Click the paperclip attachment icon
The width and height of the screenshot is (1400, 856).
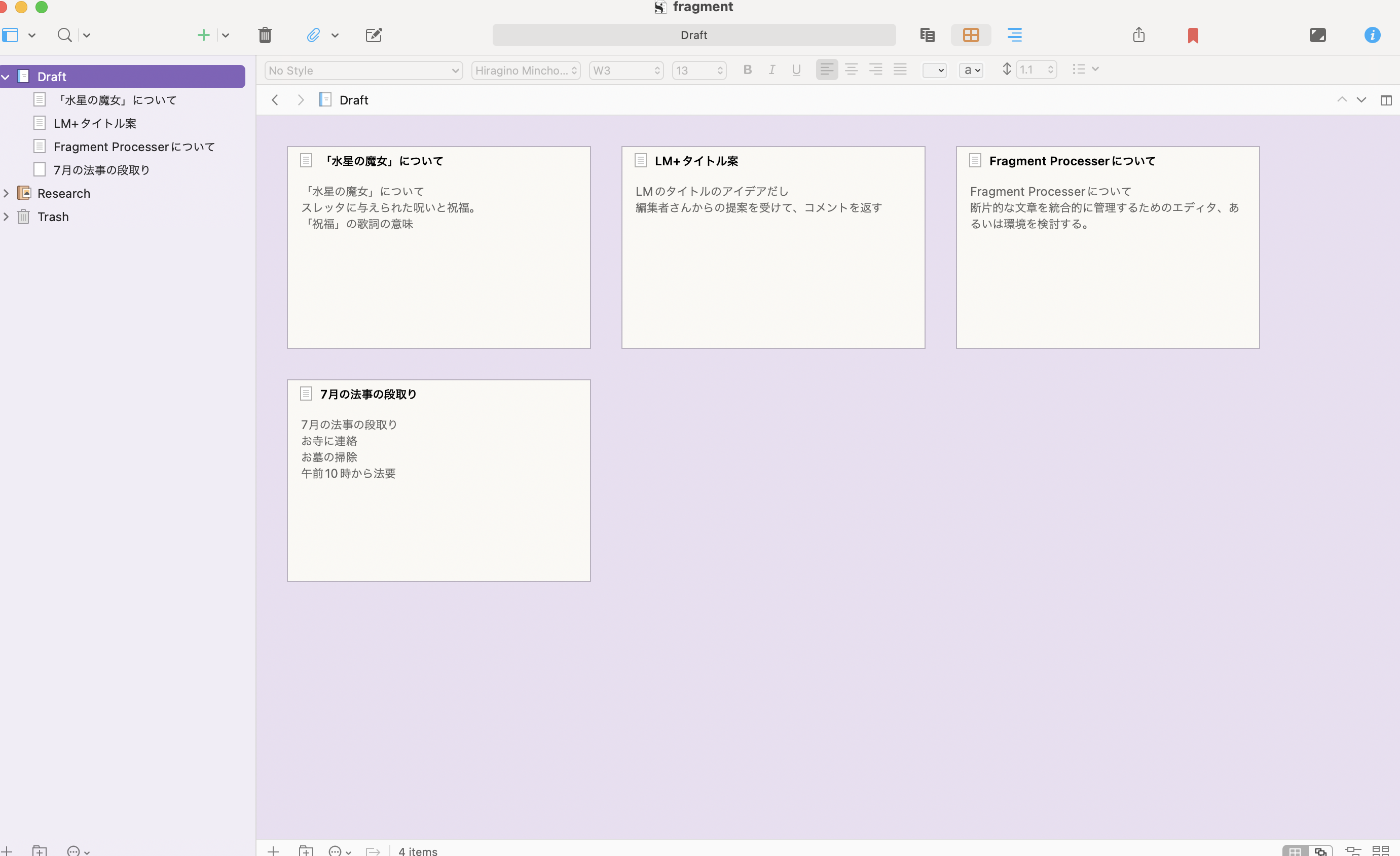(313, 35)
